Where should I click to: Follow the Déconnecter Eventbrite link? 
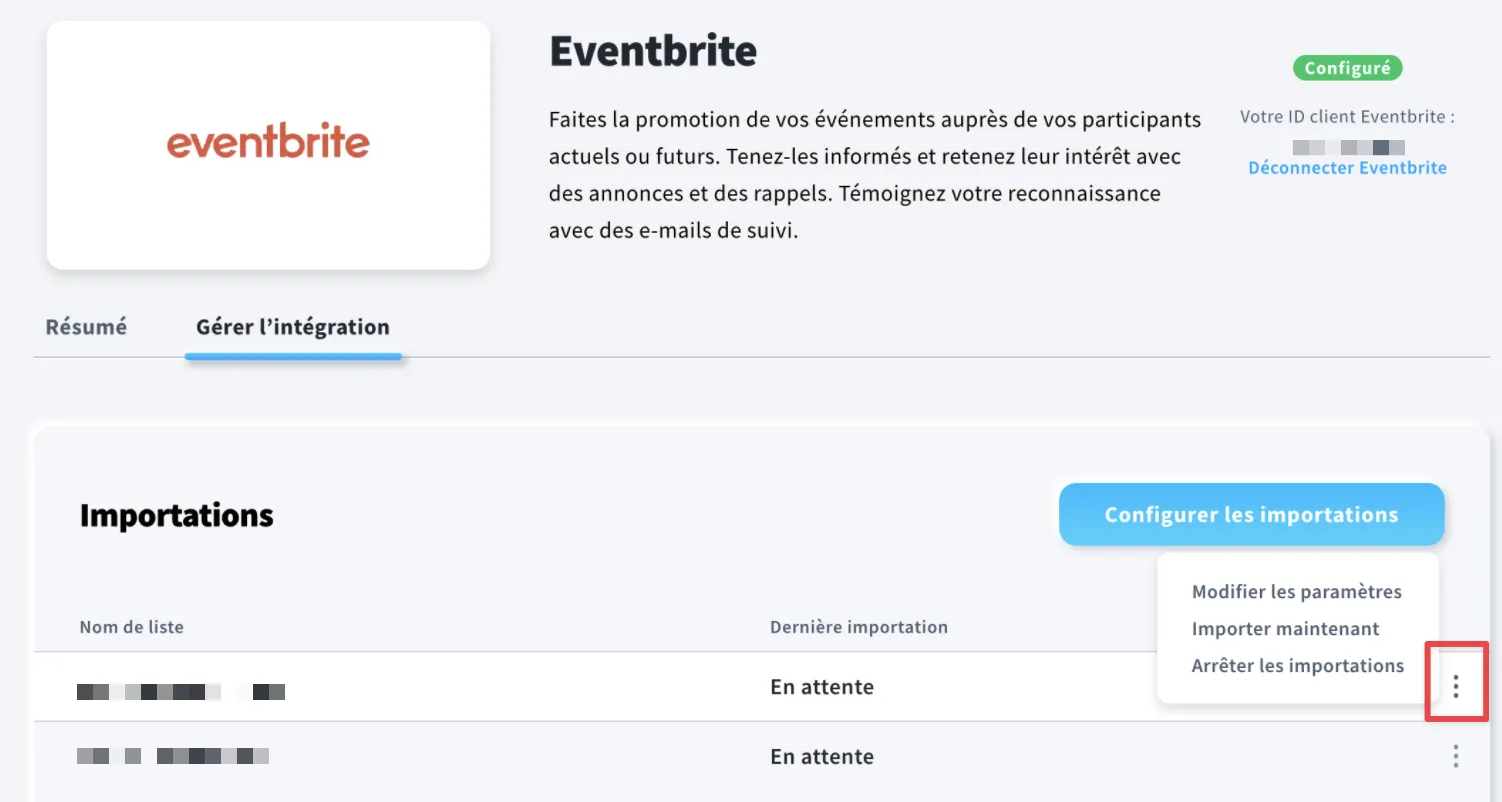1348,168
